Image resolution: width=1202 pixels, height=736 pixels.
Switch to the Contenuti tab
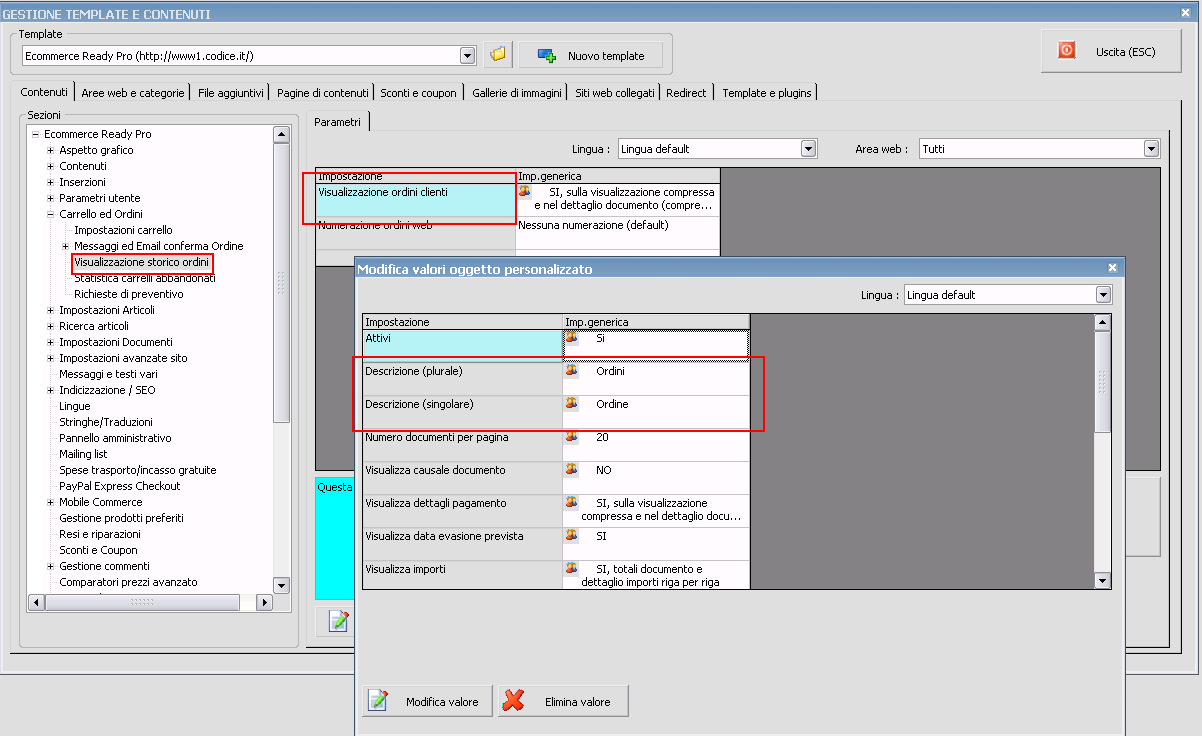click(44, 92)
